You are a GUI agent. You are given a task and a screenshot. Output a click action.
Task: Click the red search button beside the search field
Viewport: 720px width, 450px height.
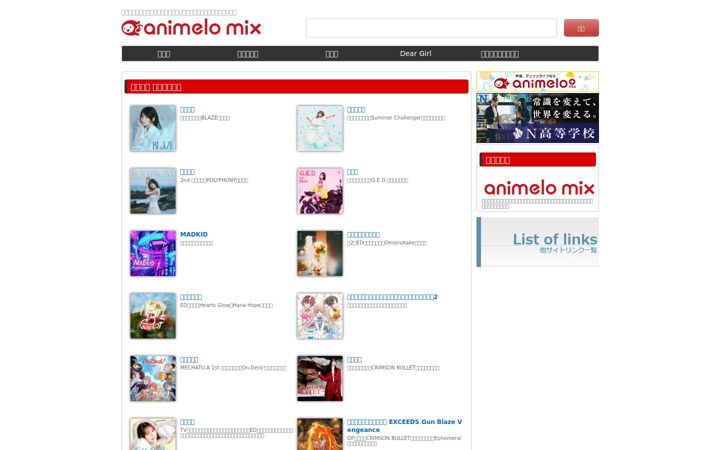click(581, 28)
